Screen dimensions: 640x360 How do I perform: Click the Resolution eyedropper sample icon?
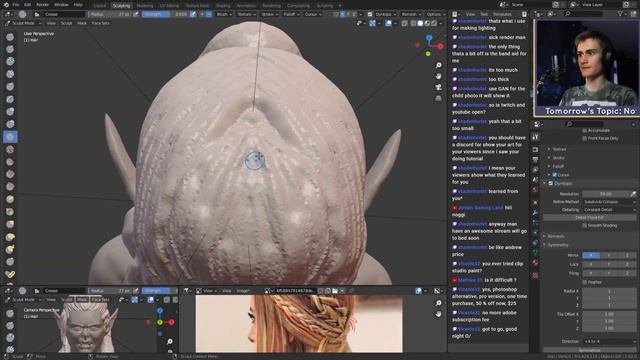(x=633, y=194)
